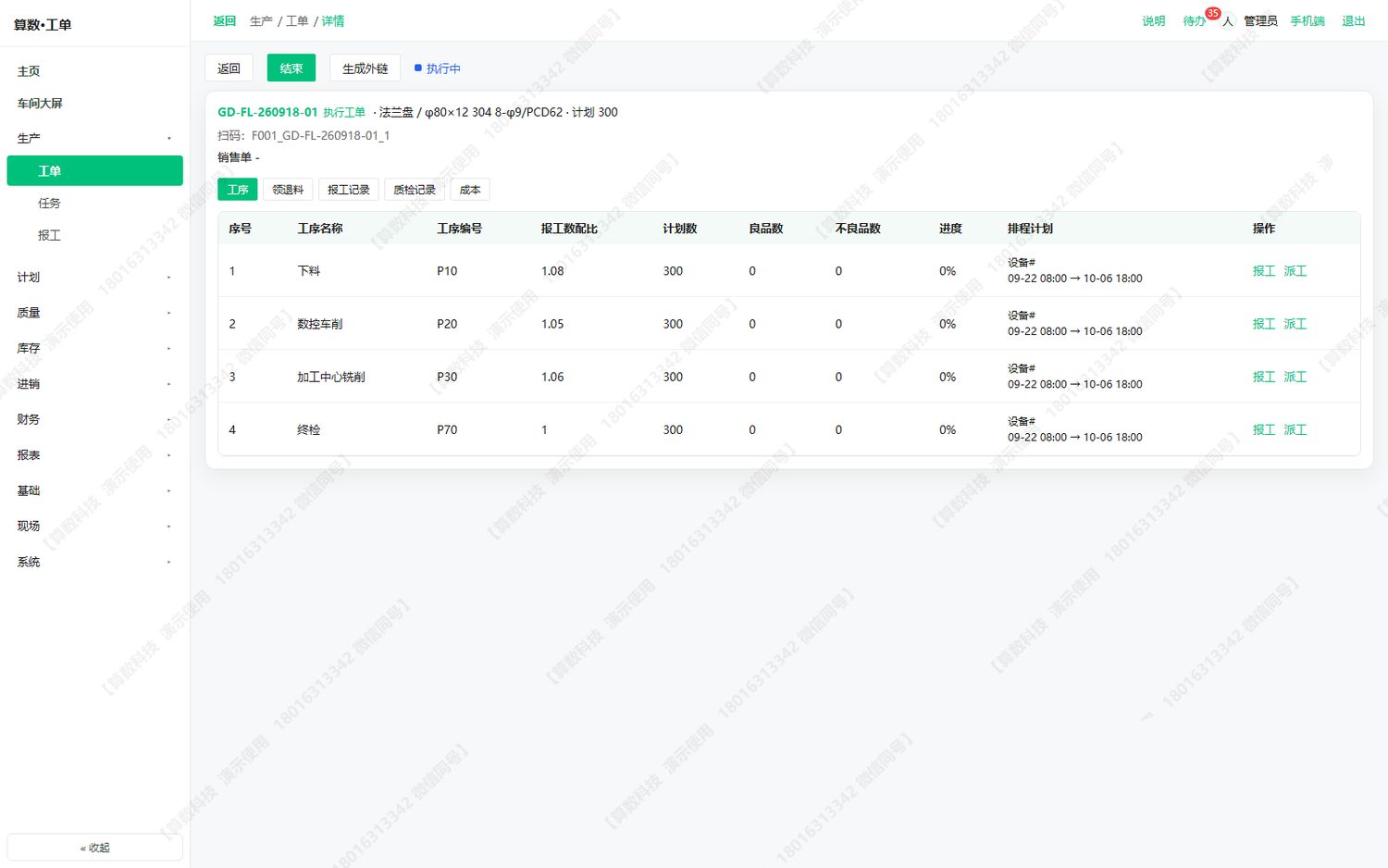Switch to the 质检记录 tab

click(x=415, y=190)
